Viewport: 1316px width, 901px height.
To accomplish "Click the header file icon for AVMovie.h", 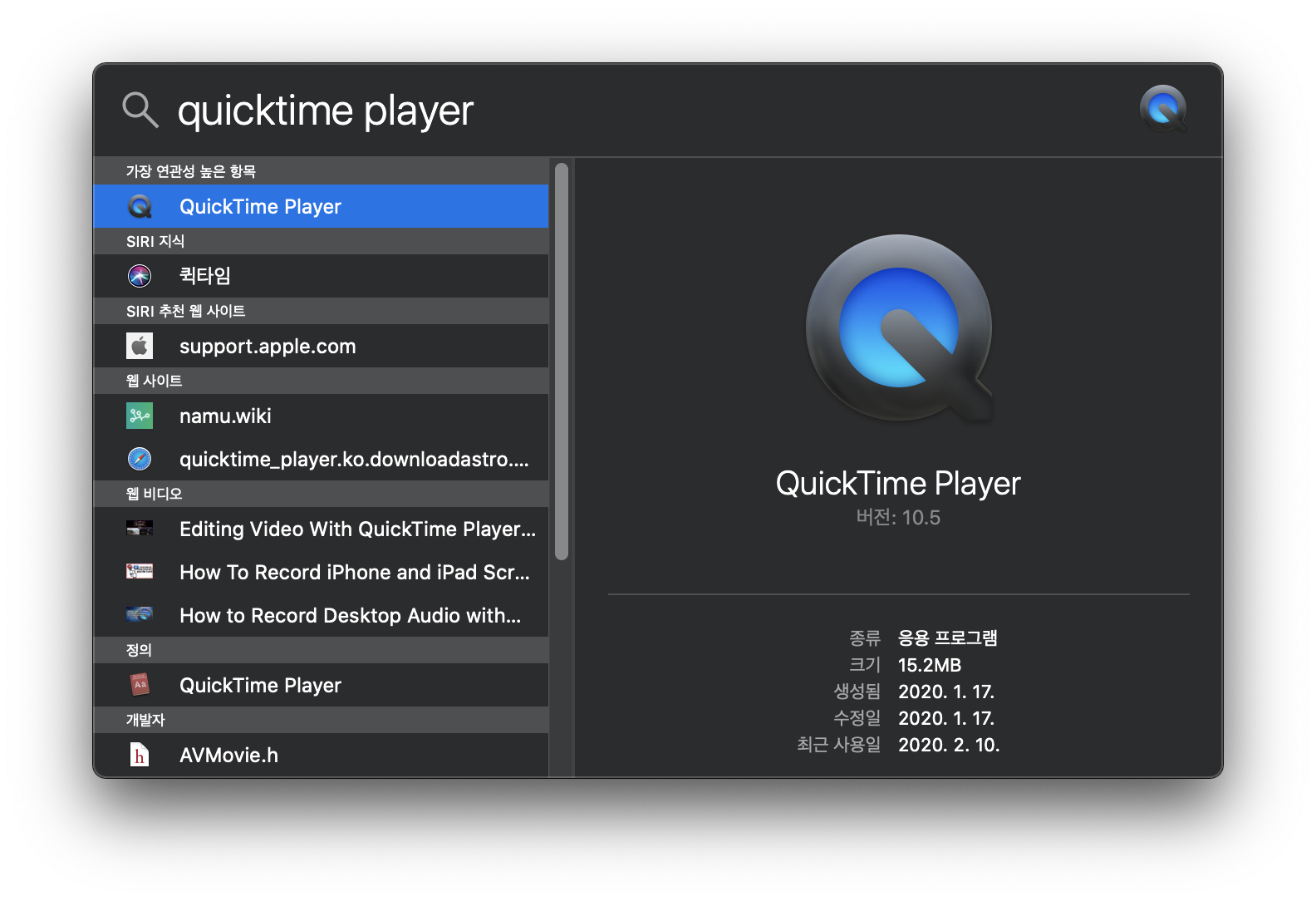I will tap(140, 755).
